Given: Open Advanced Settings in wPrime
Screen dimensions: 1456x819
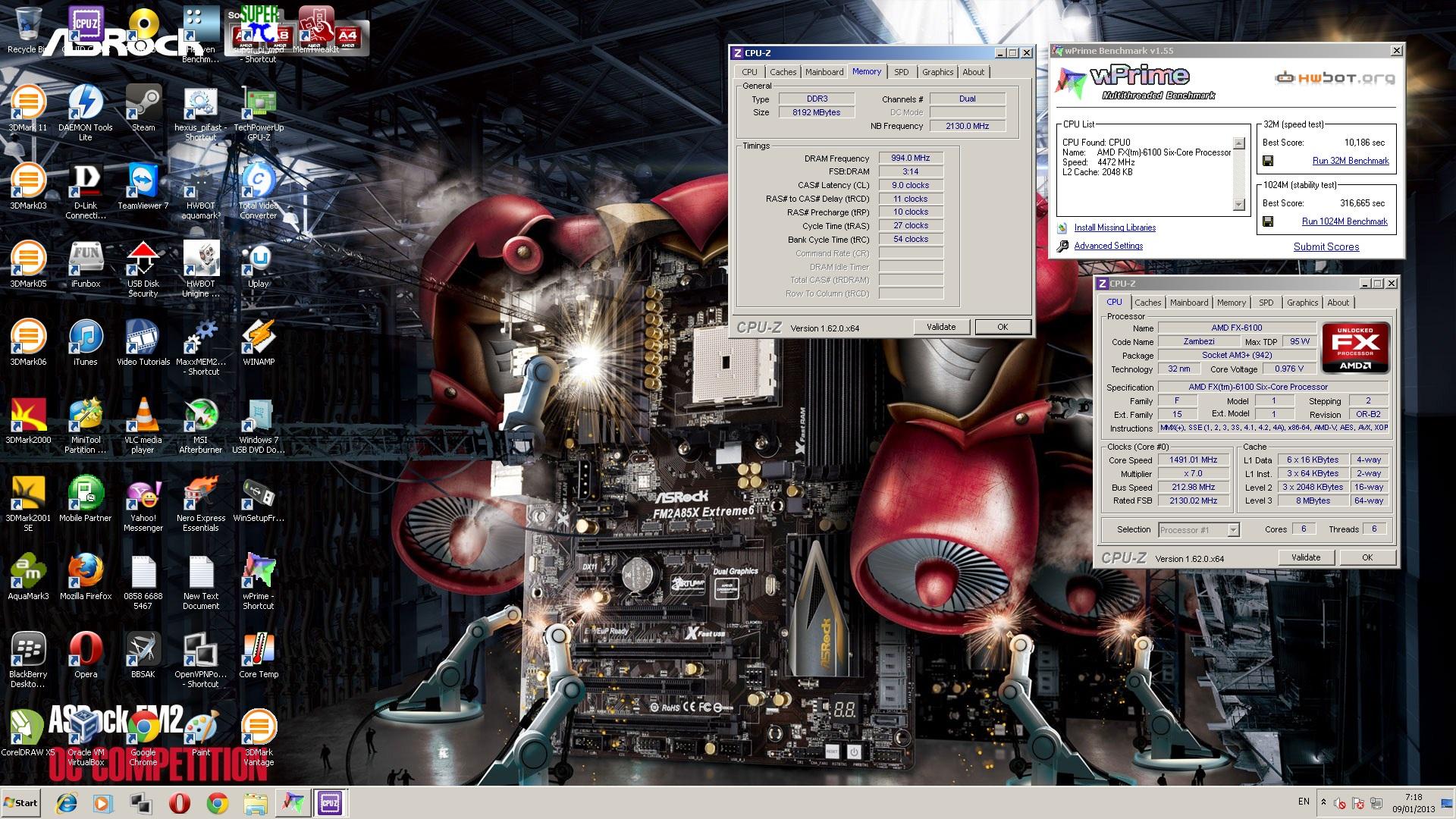Looking at the screenshot, I should coord(1108,246).
